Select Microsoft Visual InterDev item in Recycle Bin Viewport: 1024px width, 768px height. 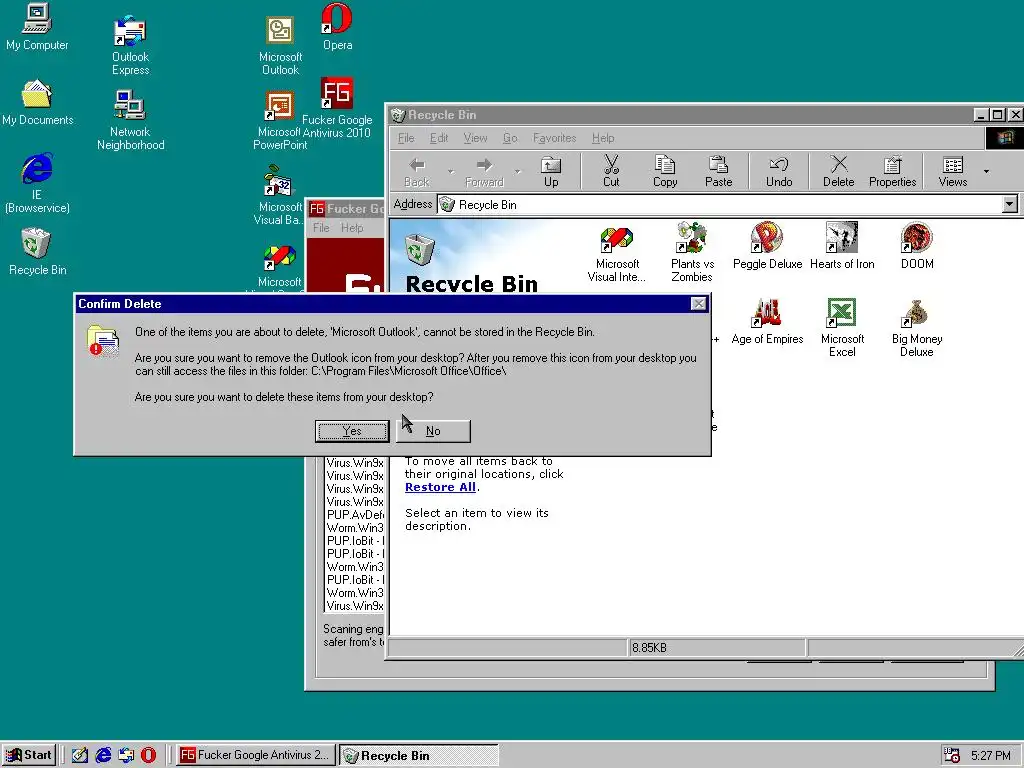[616, 255]
